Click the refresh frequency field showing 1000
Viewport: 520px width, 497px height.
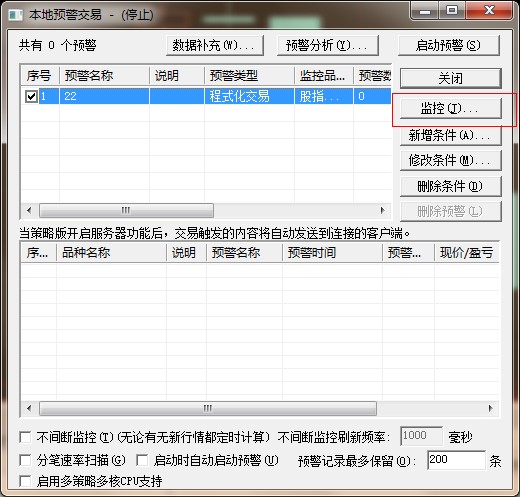coord(422,436)
